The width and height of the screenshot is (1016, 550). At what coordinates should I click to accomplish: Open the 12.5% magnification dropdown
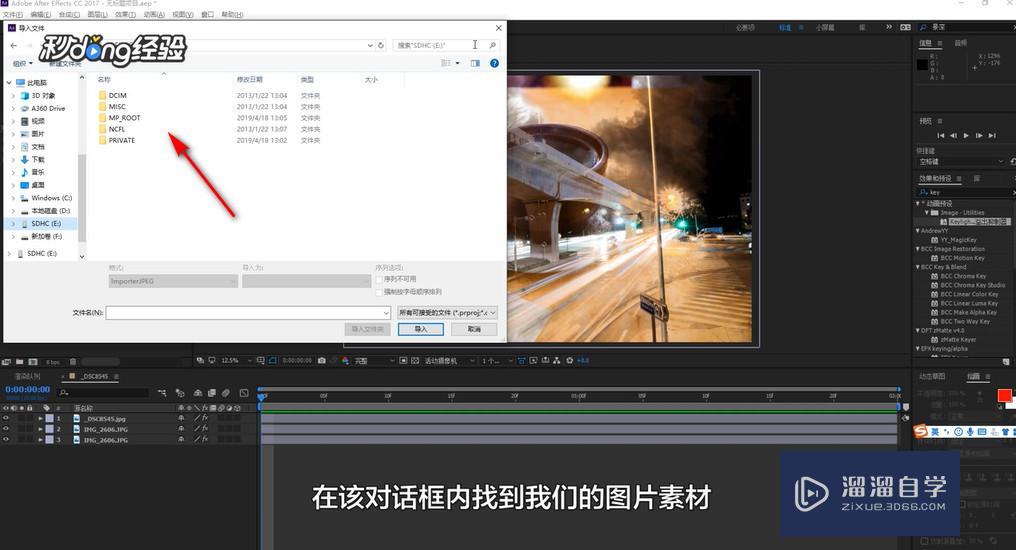point(236,360)
